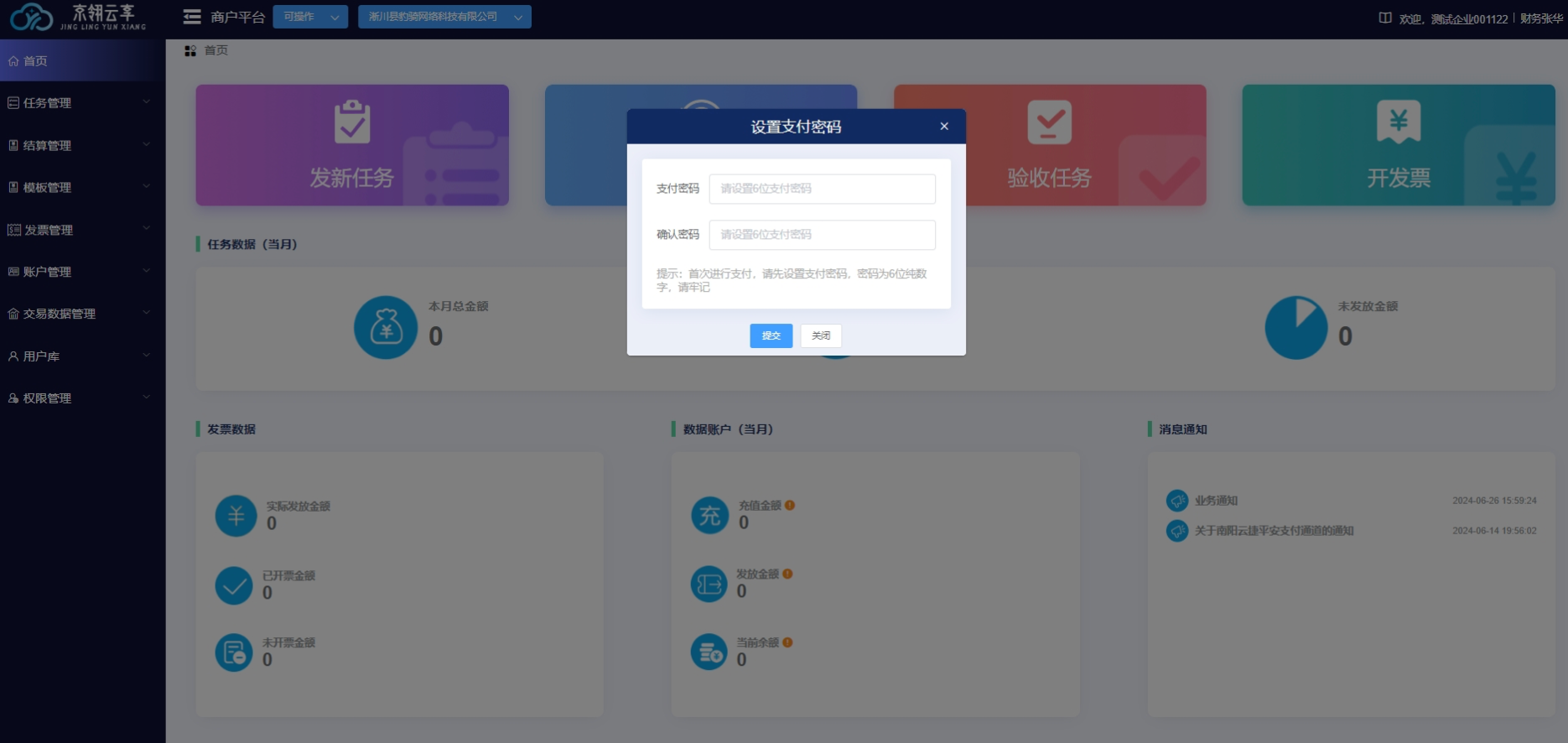The height and width of the screenshot is (743, 1568).
Task: Click the clipboard icon on 发新任务 card
Action: (352, 122)
